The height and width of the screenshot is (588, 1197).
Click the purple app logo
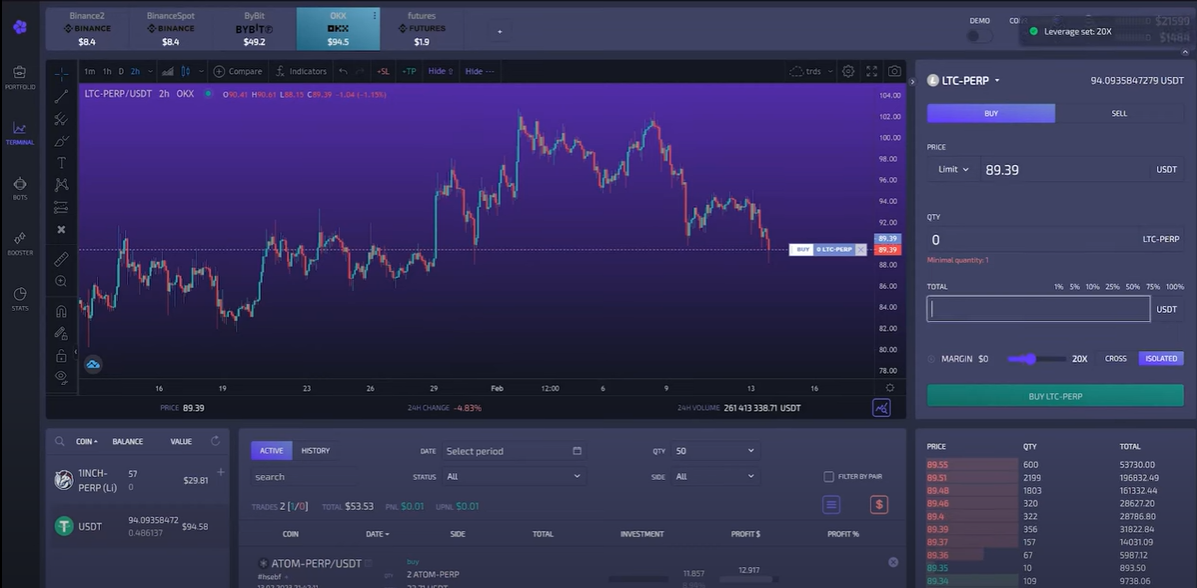20,27
